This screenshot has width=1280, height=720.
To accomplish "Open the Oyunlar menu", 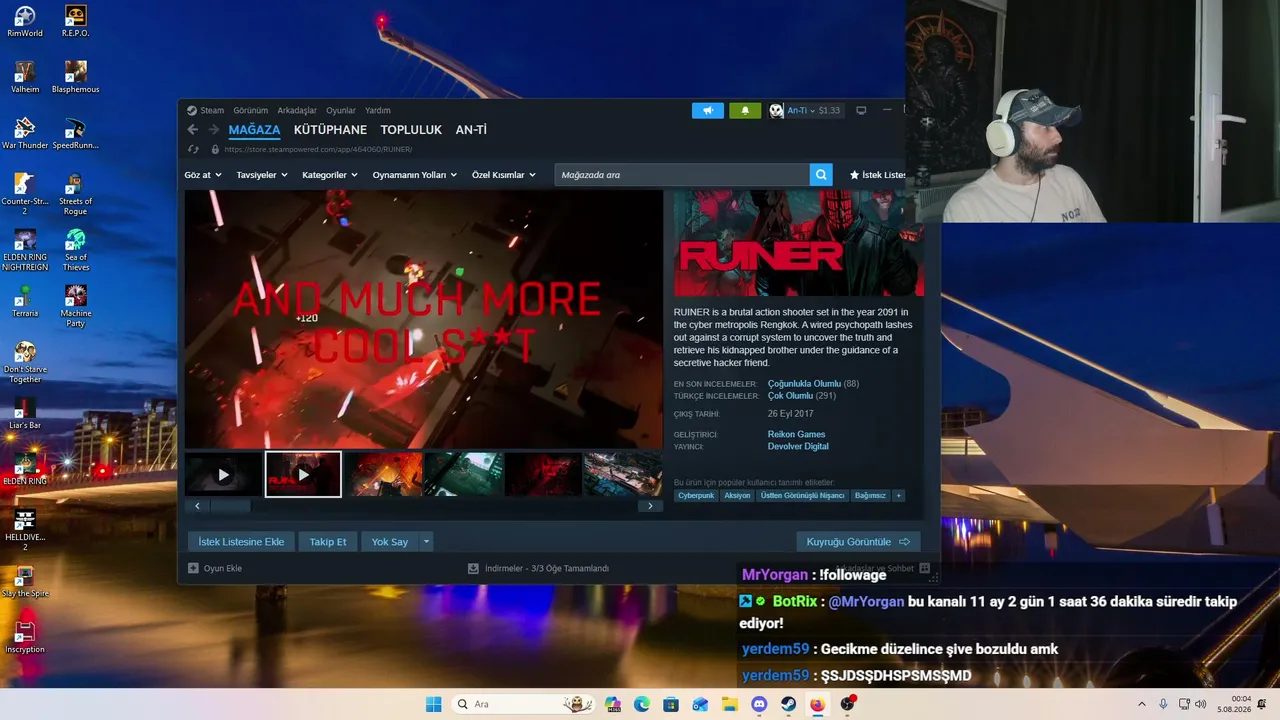I will tap(341, 110).
